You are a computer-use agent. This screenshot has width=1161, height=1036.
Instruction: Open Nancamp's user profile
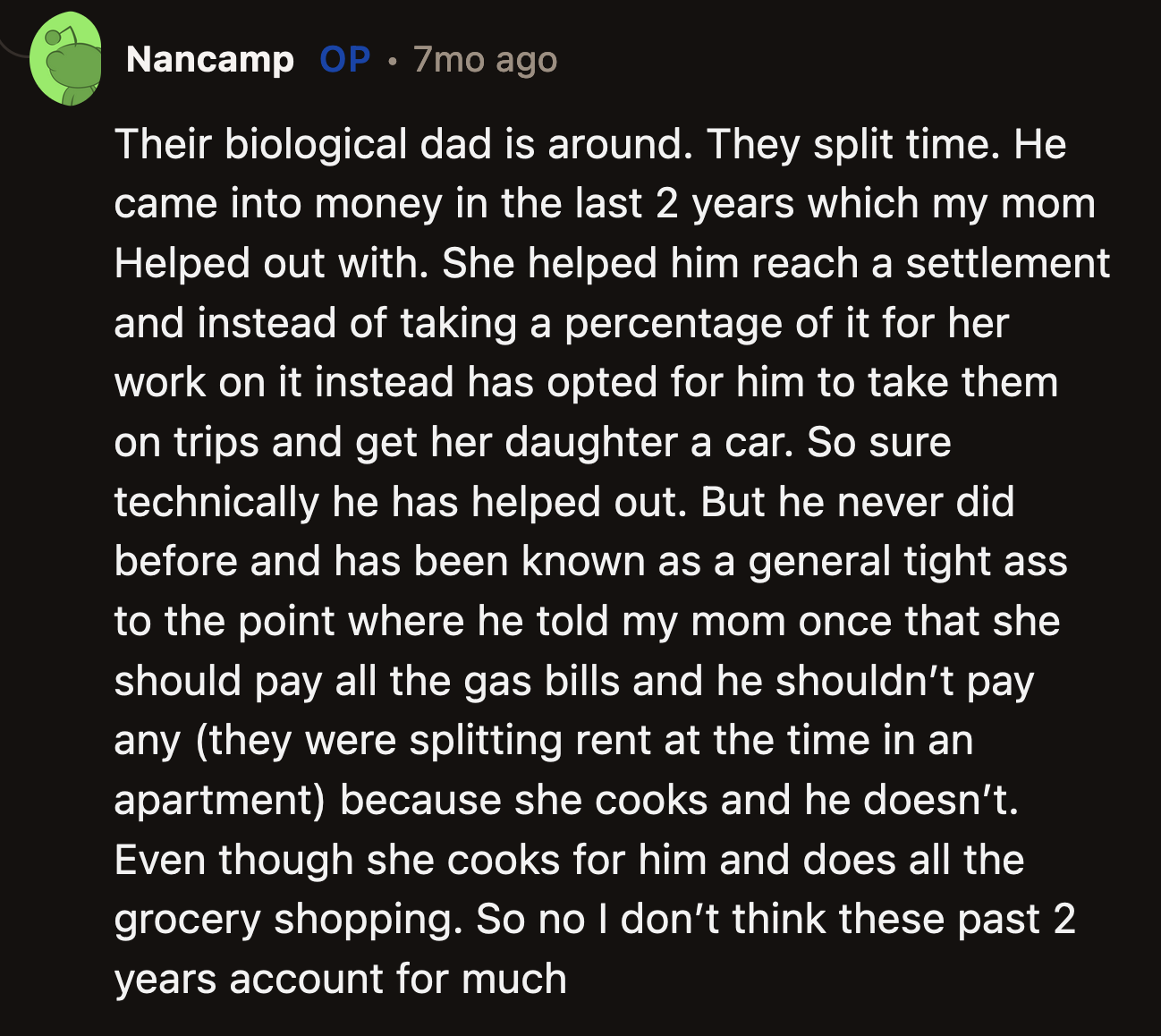[x=210, y=60]
